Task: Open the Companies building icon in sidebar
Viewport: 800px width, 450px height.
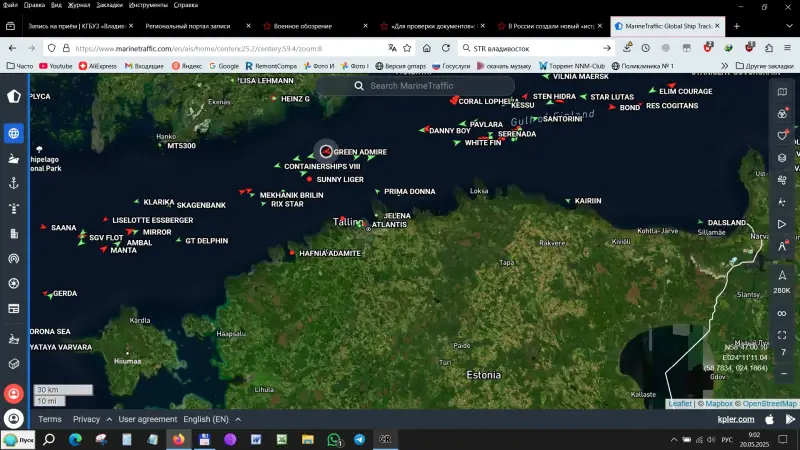Action: coord(14,234)
